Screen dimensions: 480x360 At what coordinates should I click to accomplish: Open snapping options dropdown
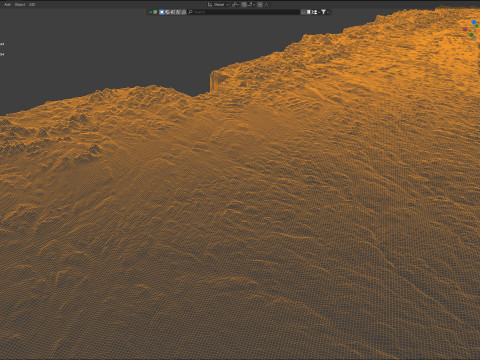251,5
